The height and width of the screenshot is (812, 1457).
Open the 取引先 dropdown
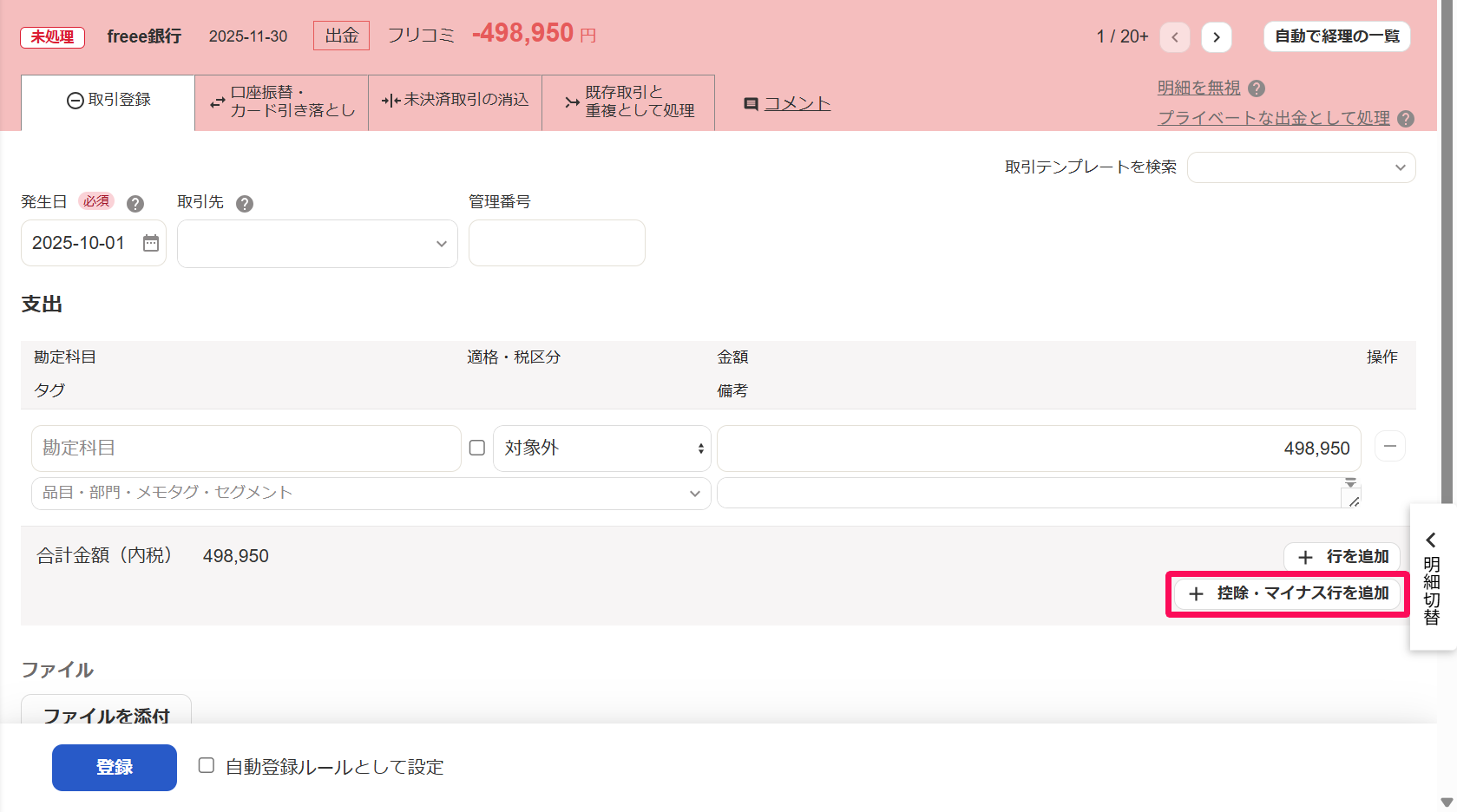point(318,244)
